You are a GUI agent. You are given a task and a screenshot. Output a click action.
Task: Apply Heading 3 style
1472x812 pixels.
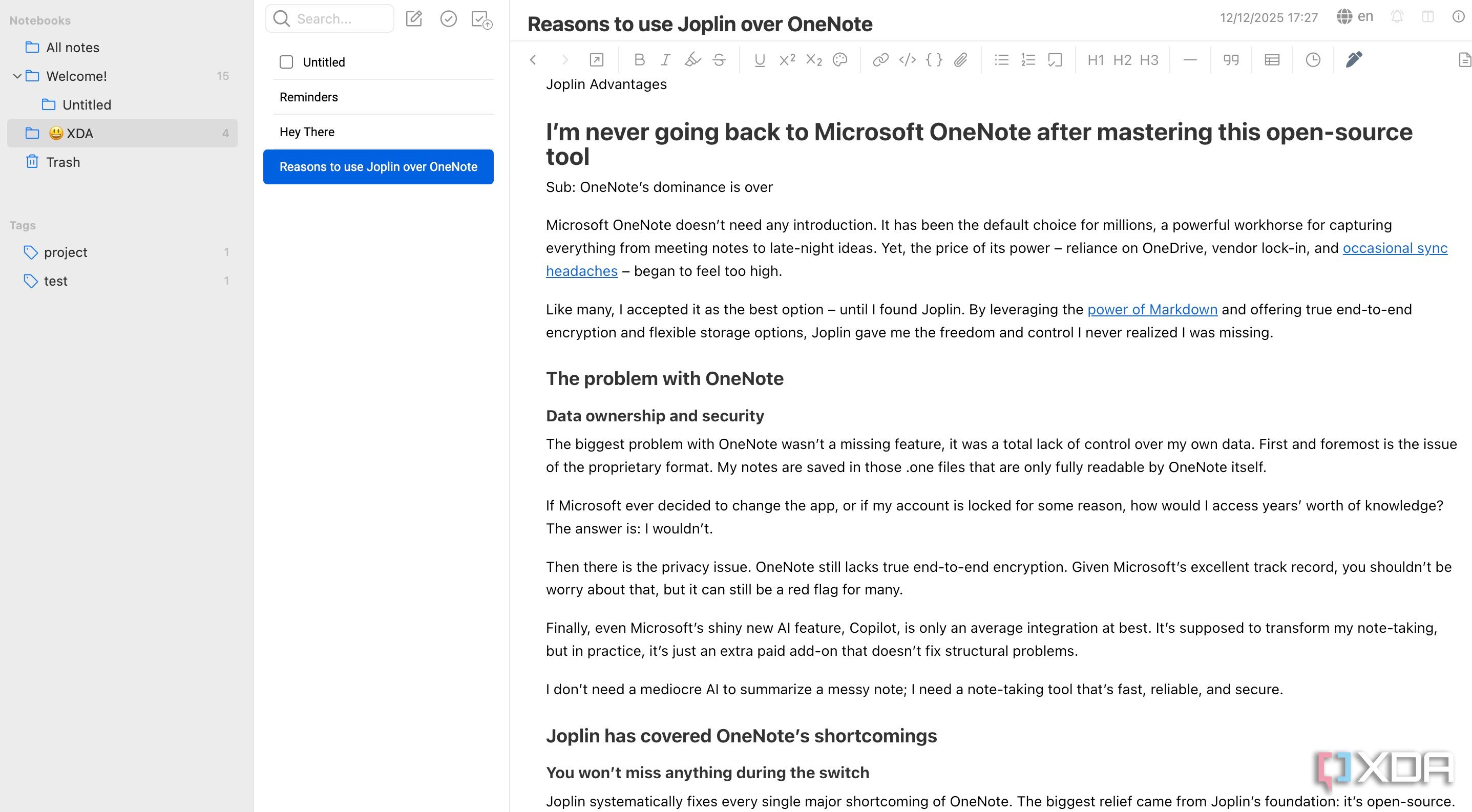click(1149, 60)
